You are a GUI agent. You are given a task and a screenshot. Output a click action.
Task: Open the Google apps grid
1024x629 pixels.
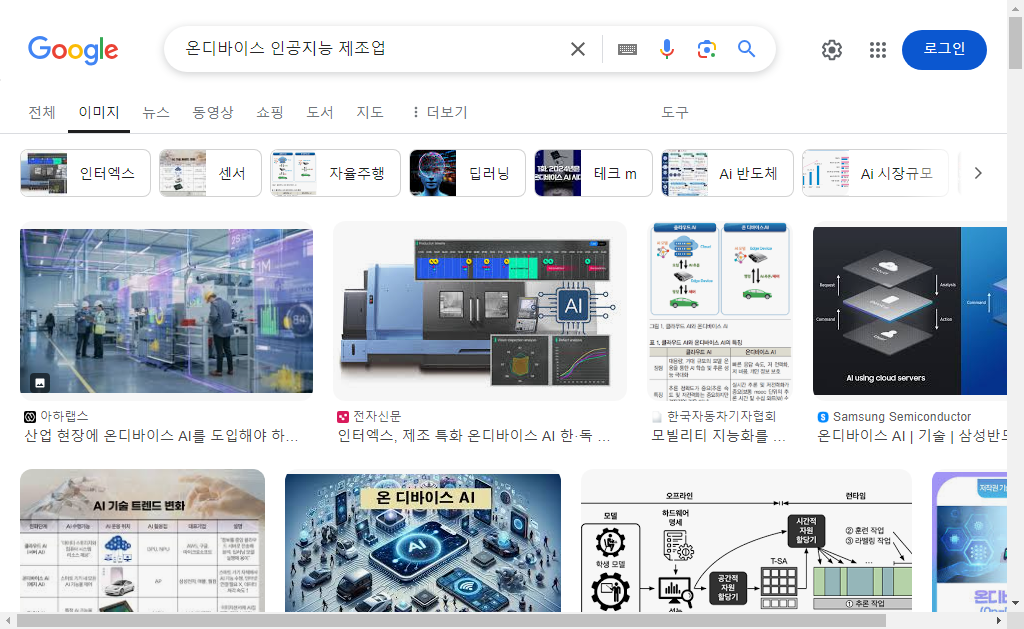pyautogui.click(x=878, y=50)
